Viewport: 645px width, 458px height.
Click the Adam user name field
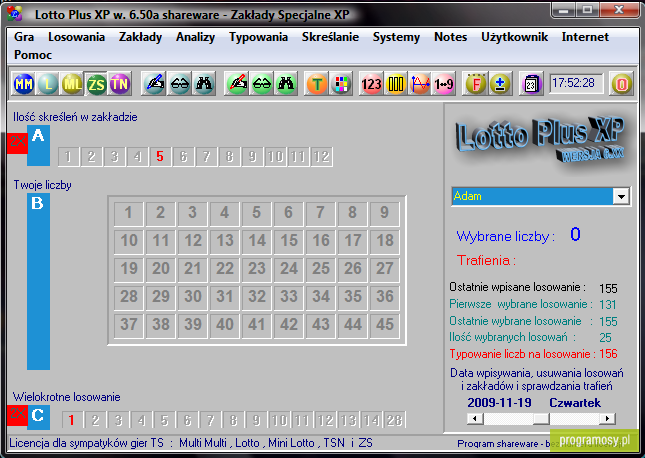(533, 196)
